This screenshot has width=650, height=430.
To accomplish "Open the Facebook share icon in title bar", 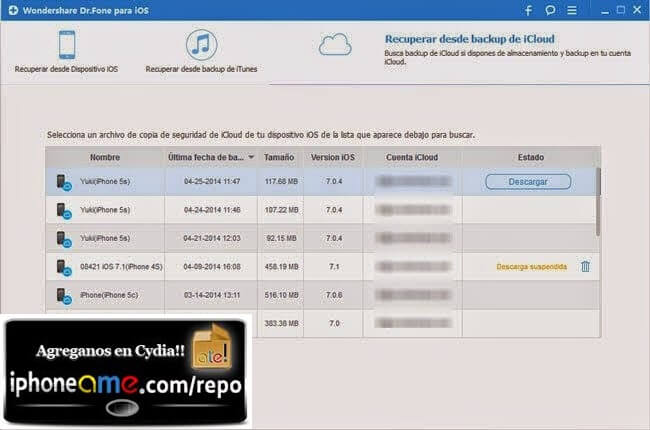I will click(x=528, y=11).
